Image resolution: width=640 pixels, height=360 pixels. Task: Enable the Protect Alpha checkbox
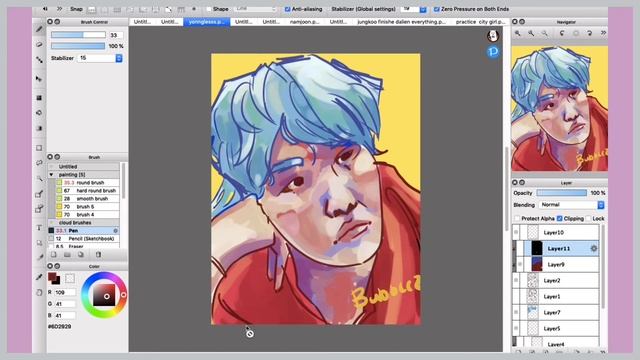tap(517, 219)
